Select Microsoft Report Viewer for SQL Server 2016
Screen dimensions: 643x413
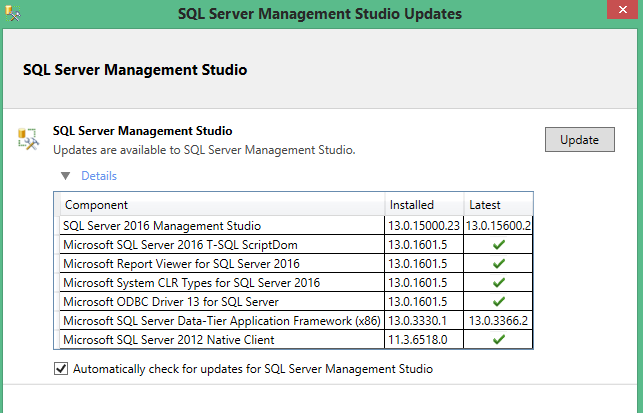tap(296, 264)
